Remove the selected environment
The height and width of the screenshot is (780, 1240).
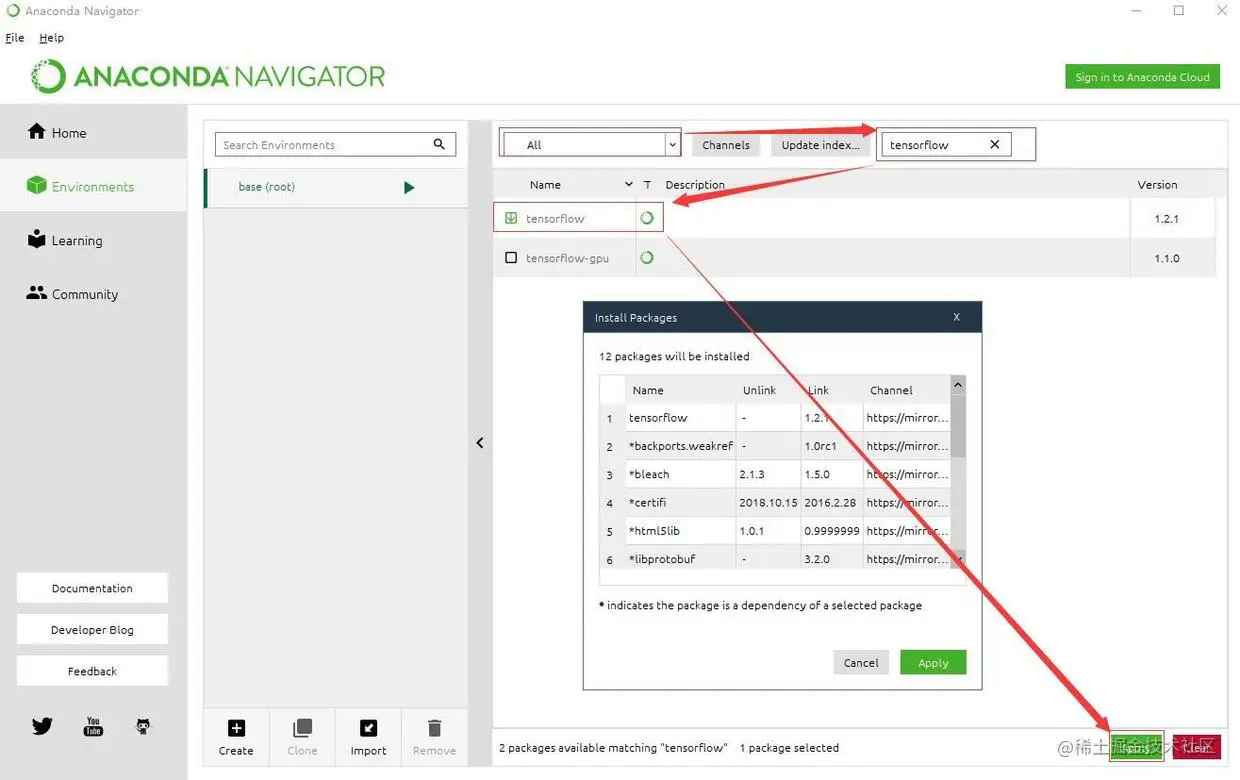coord(434,738)
